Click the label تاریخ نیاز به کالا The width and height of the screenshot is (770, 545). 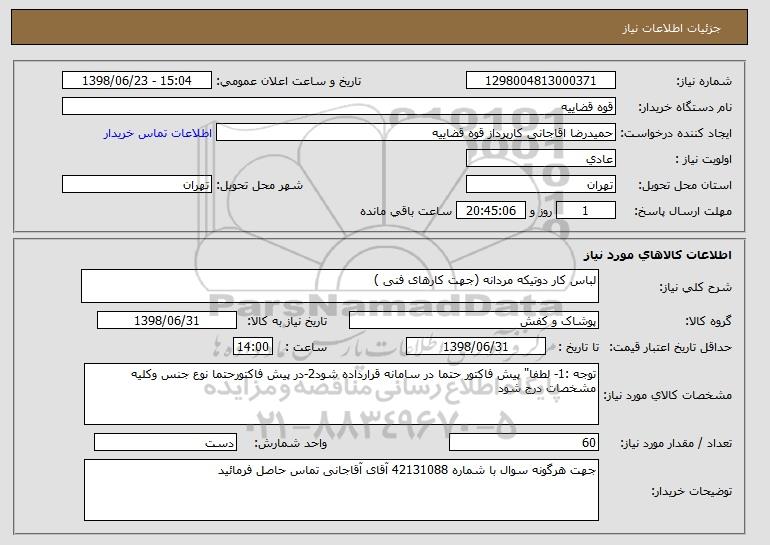(287, 321)
